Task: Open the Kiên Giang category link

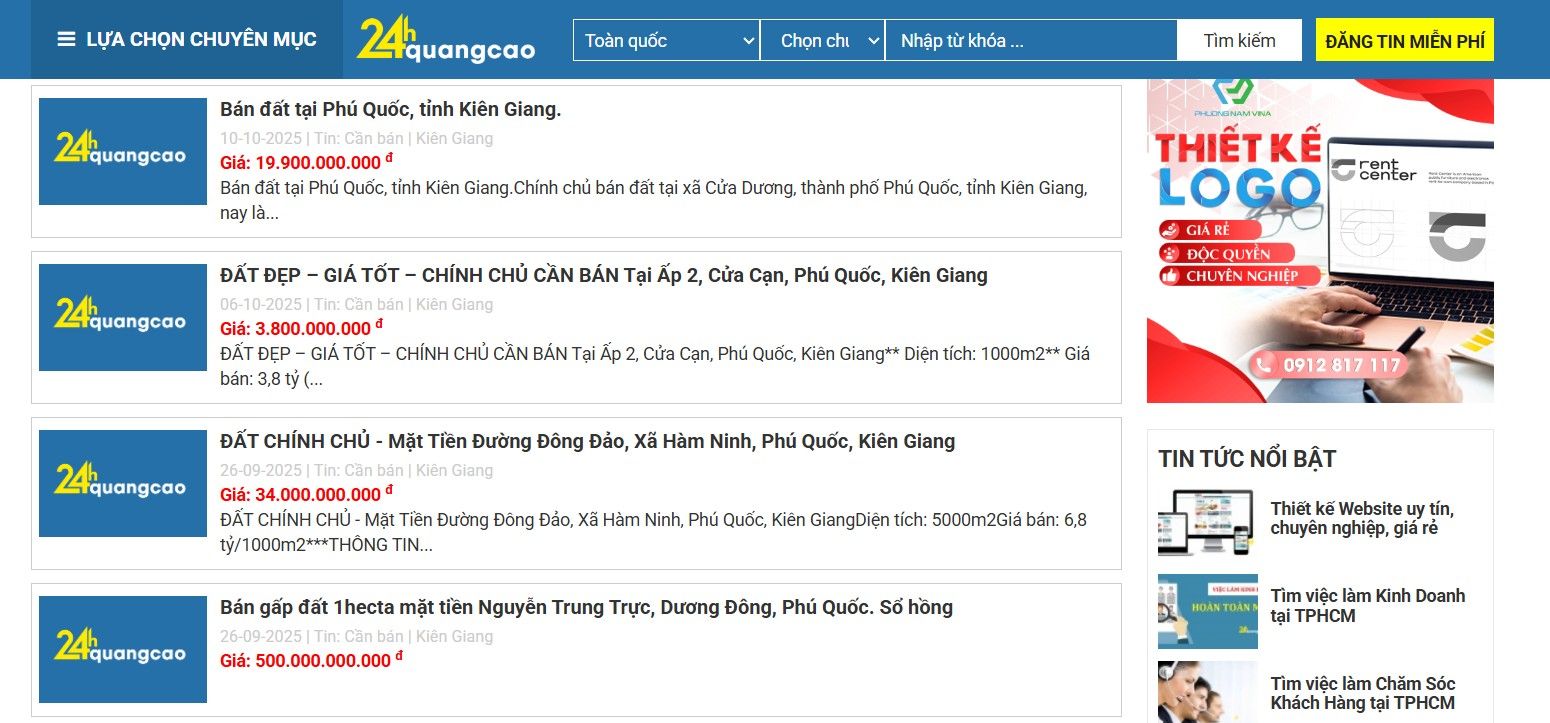Action: [x=455, y=138]
